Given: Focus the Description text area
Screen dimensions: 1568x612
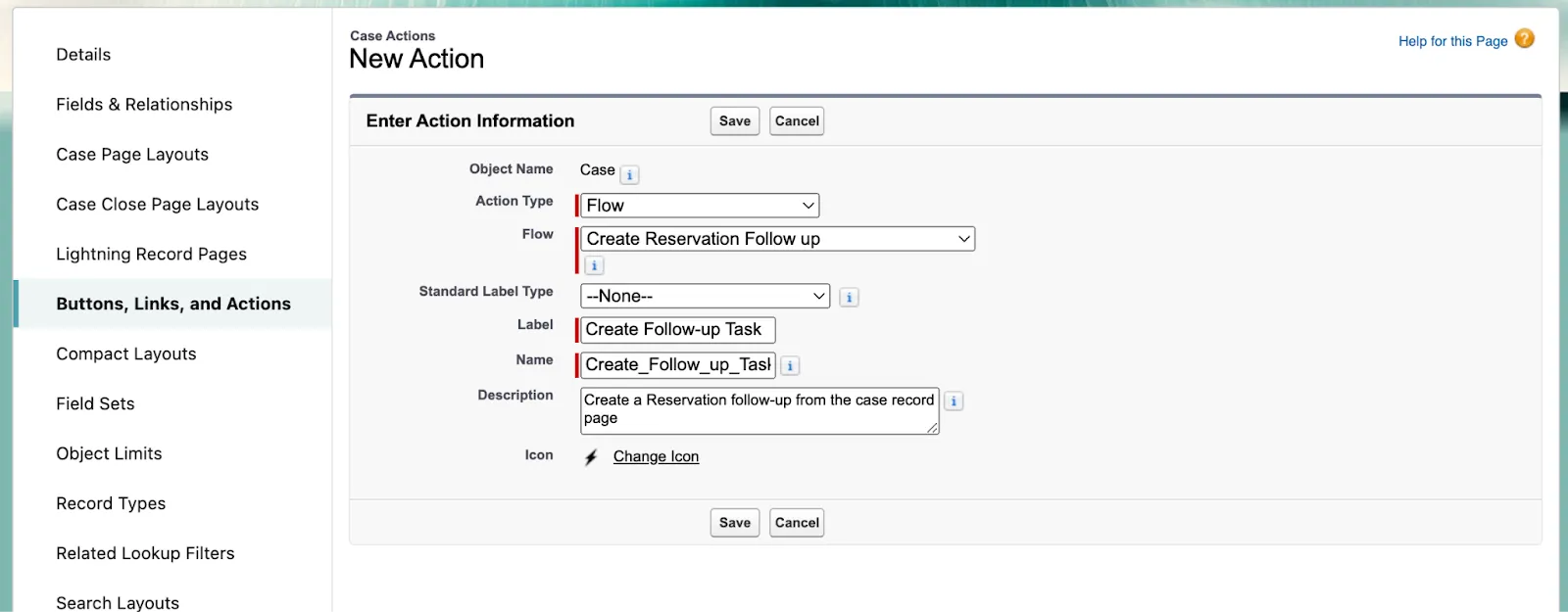Looking at the screenshot, I should coord(759,410).
